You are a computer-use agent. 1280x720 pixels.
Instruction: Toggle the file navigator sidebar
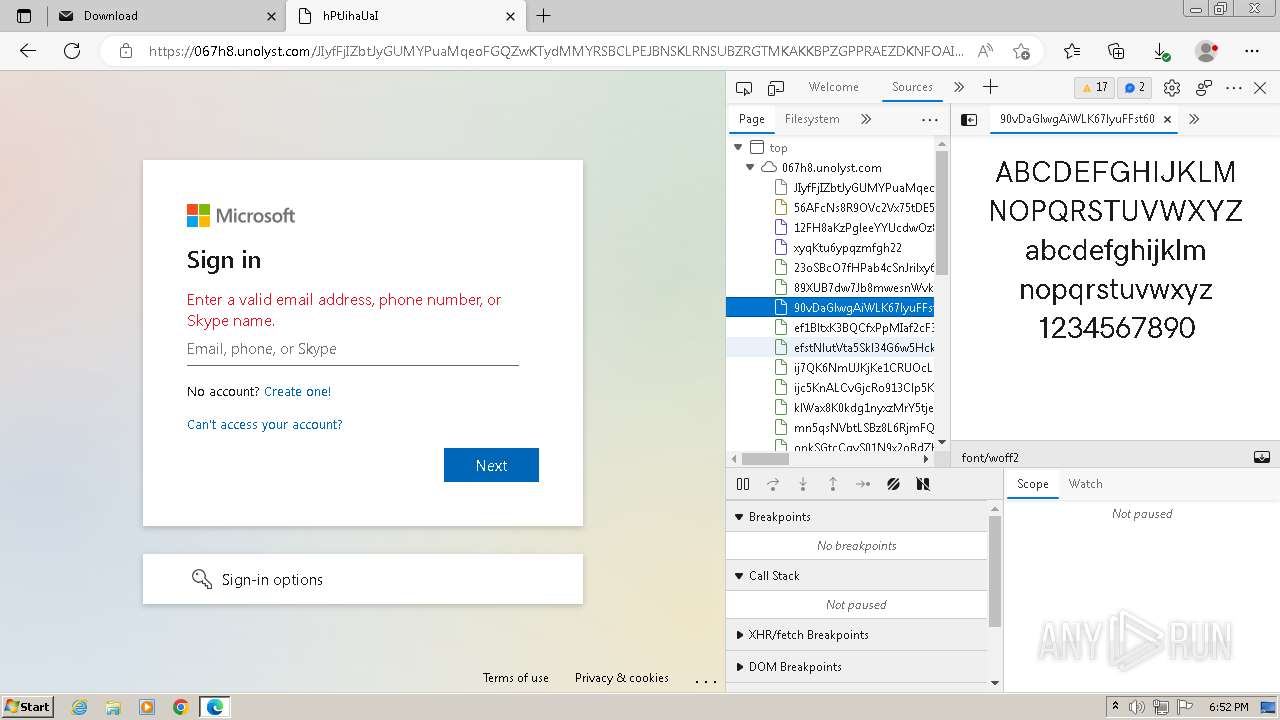click(969, 119)
